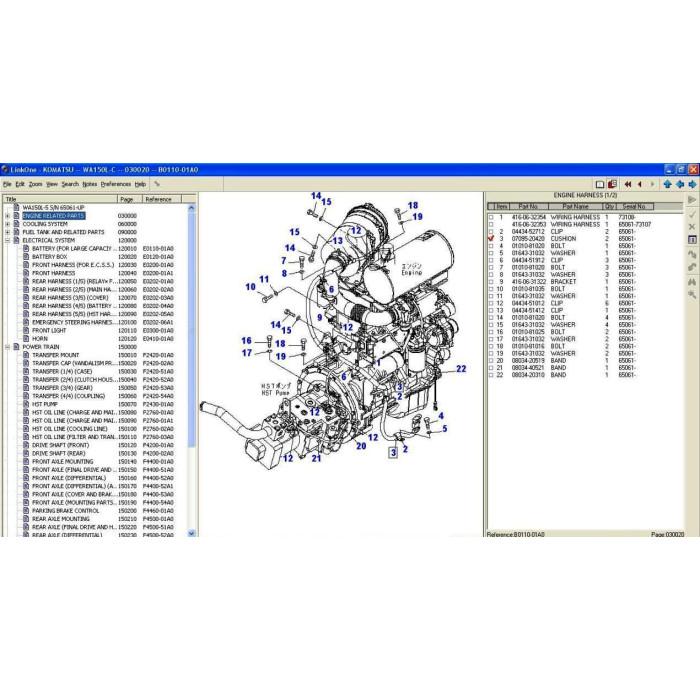700x700 pixels.
Task: Collapse the POWER TRAIN node
Action: coord(7,347)
